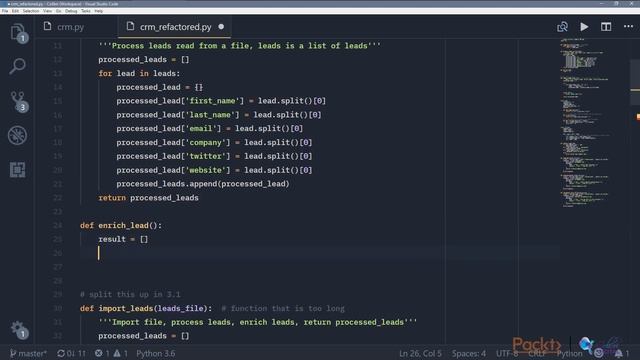This screenshot has width=640, height=360.
Task: Open the Search view in activity bar
Action: (x=18, y=66)
